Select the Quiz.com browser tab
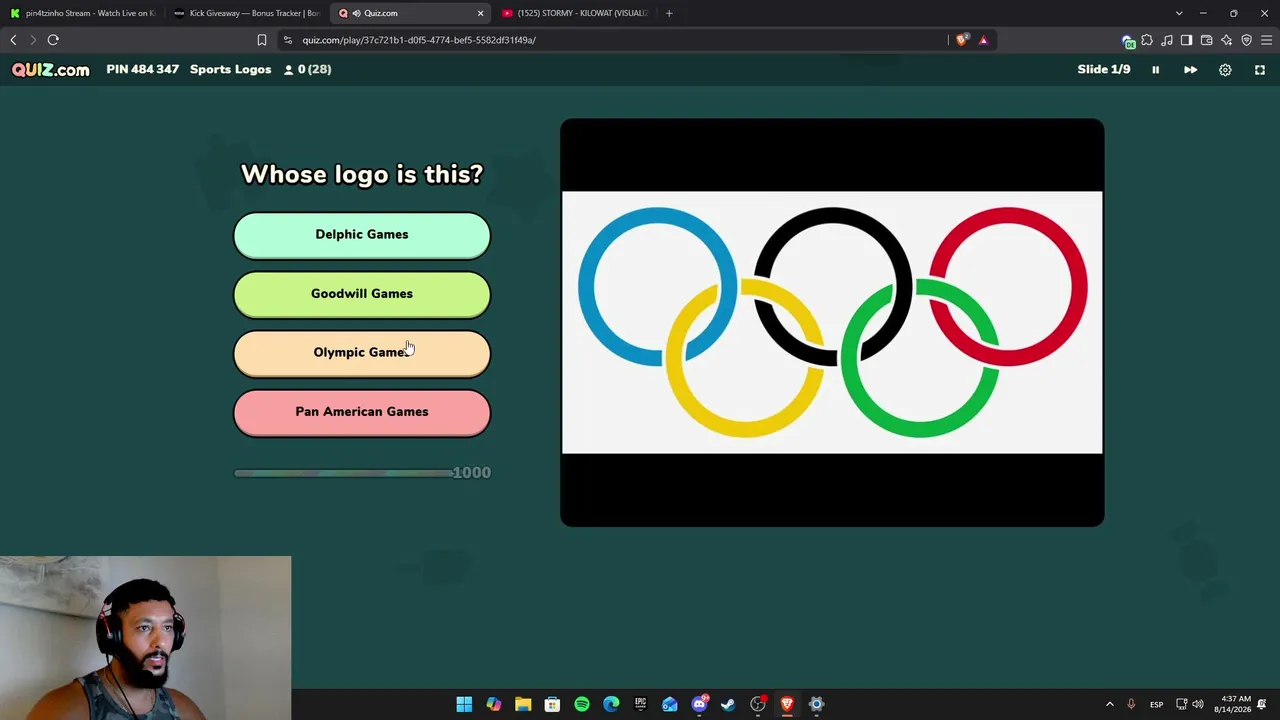 pos(410,13)
